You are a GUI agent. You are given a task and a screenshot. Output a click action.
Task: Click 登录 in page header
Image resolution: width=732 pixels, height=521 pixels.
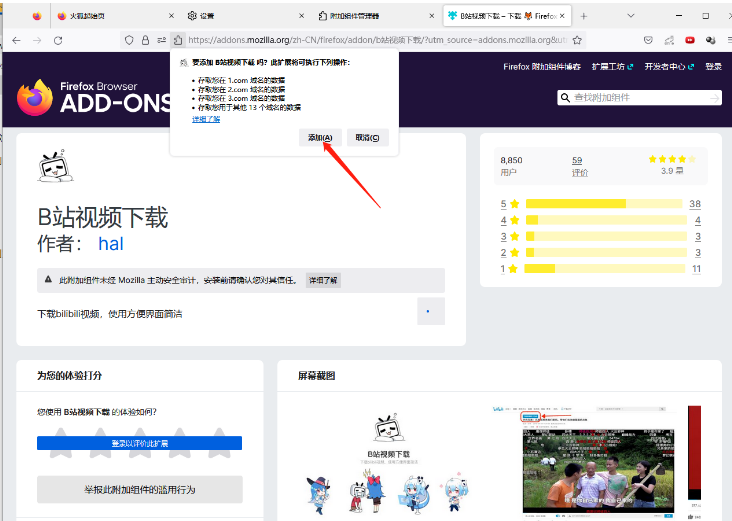click(x=713, y=67)
